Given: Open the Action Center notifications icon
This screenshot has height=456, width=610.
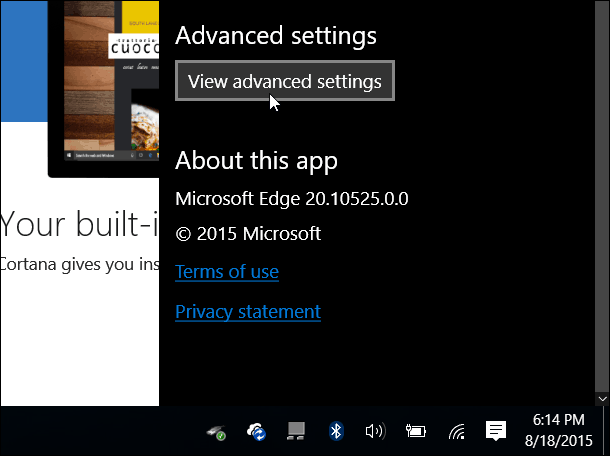Looking at the screenshot, I should [x=496, y=431].
